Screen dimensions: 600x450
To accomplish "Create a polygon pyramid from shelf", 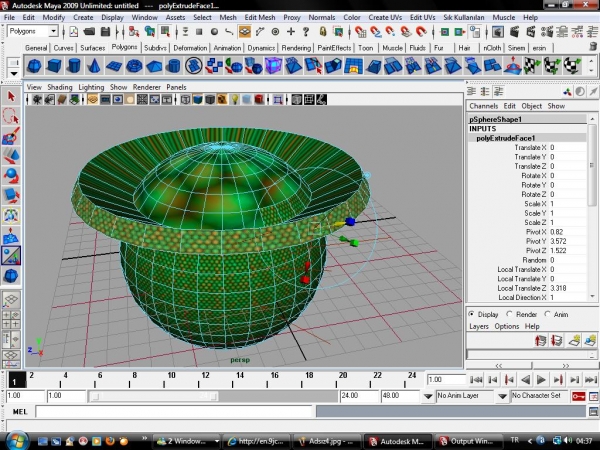I will [154, 66].
